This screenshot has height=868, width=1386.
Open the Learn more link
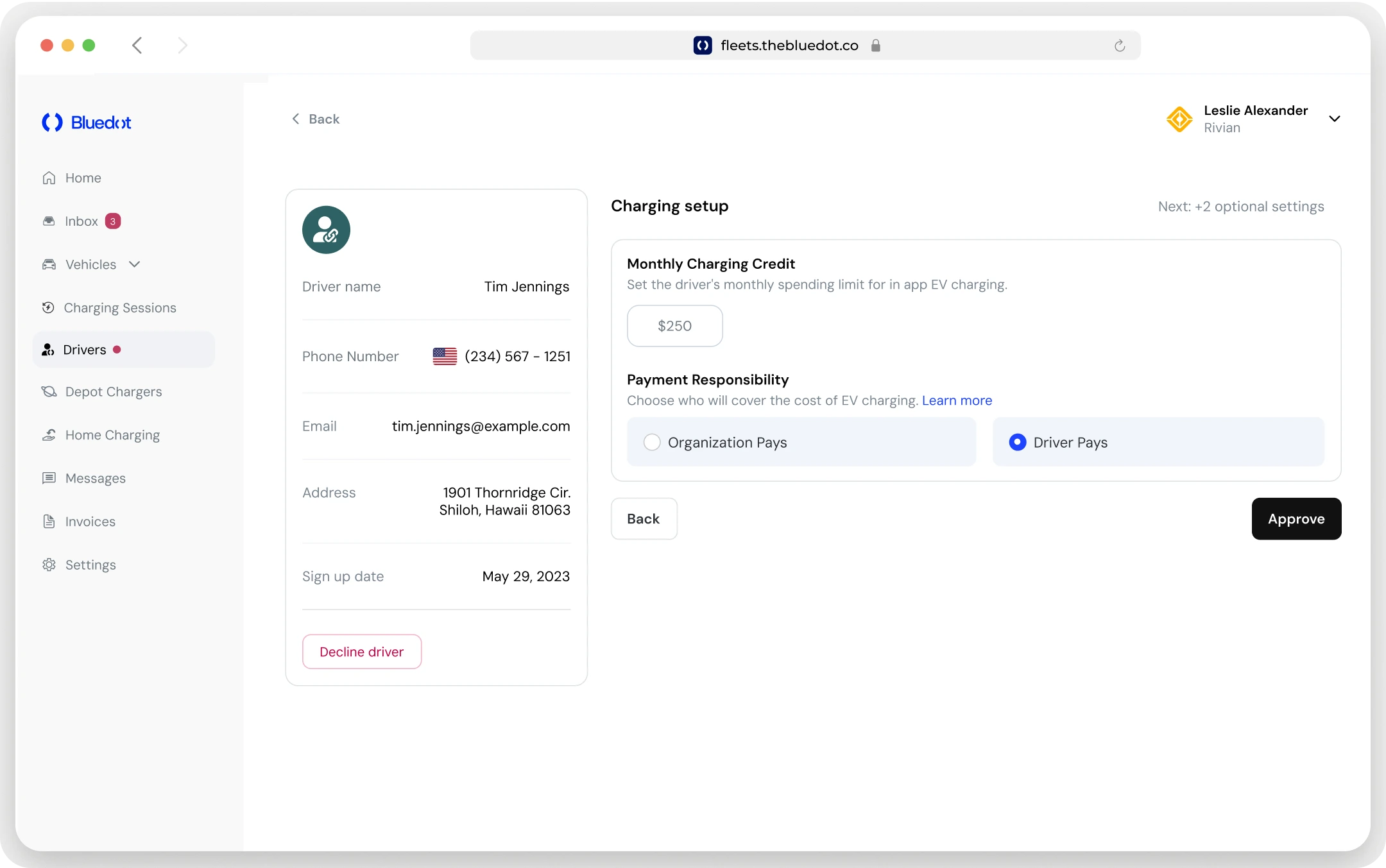[957, 400]
